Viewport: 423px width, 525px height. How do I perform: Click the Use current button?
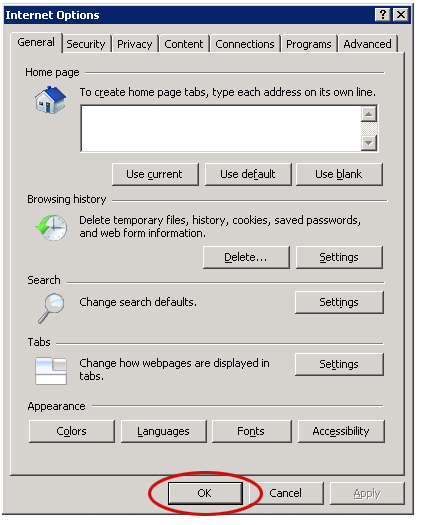[155, 174]
